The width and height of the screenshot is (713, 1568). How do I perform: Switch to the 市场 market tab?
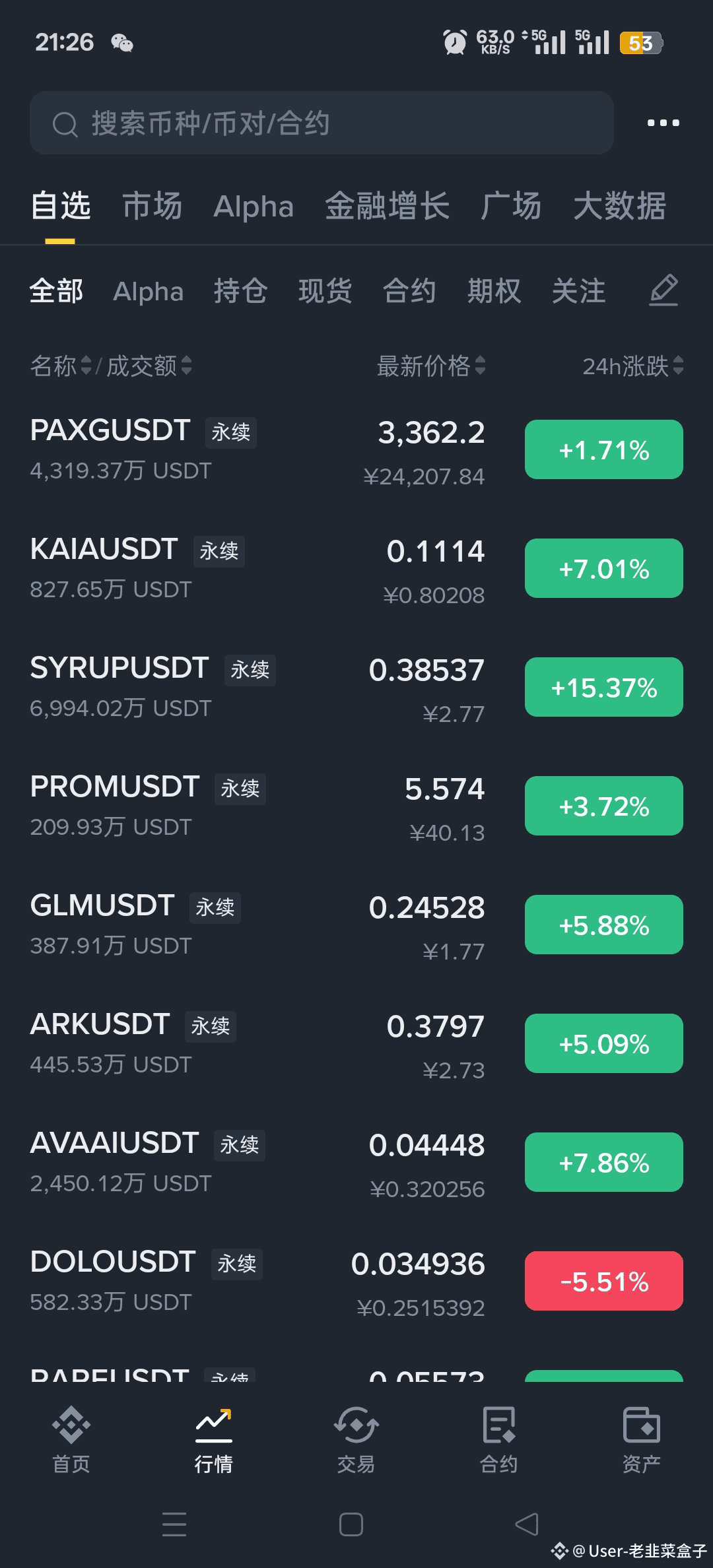tap(152, 206)
